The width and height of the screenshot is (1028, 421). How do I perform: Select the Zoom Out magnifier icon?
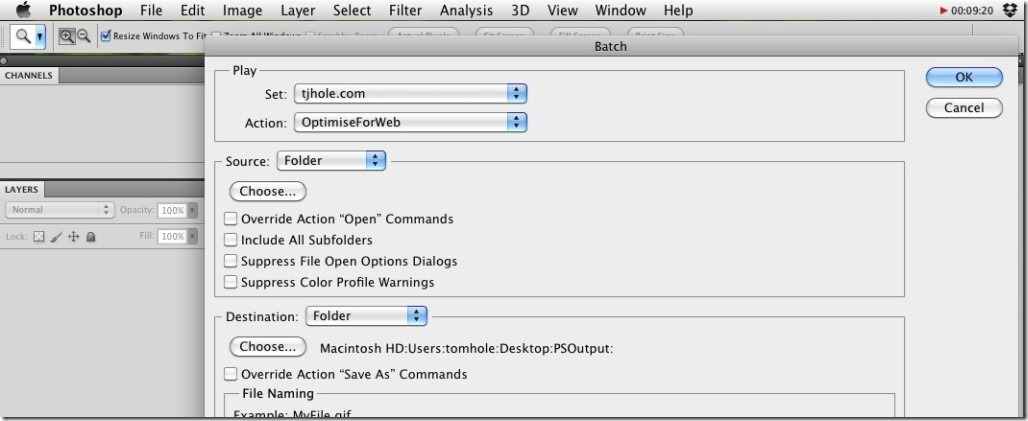tap(84, 36)
